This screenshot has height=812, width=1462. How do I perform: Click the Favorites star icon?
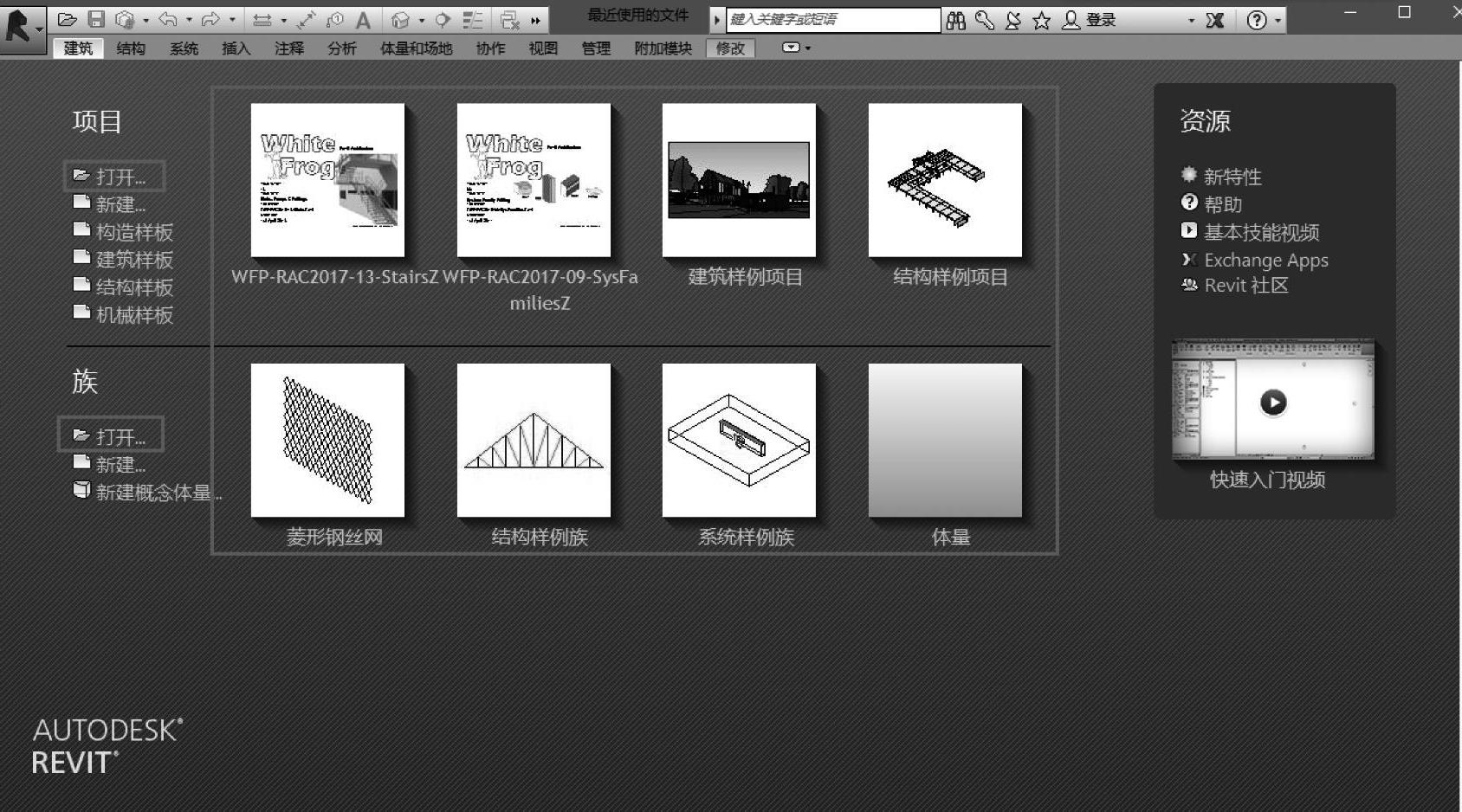pos(1041,20)
